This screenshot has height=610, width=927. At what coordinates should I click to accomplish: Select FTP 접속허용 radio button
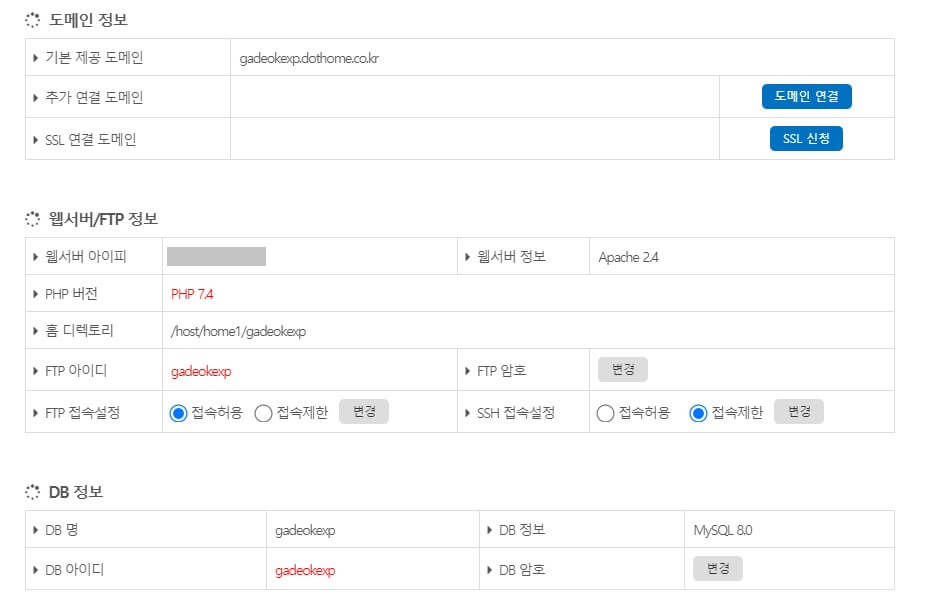[x=178, y=413]
